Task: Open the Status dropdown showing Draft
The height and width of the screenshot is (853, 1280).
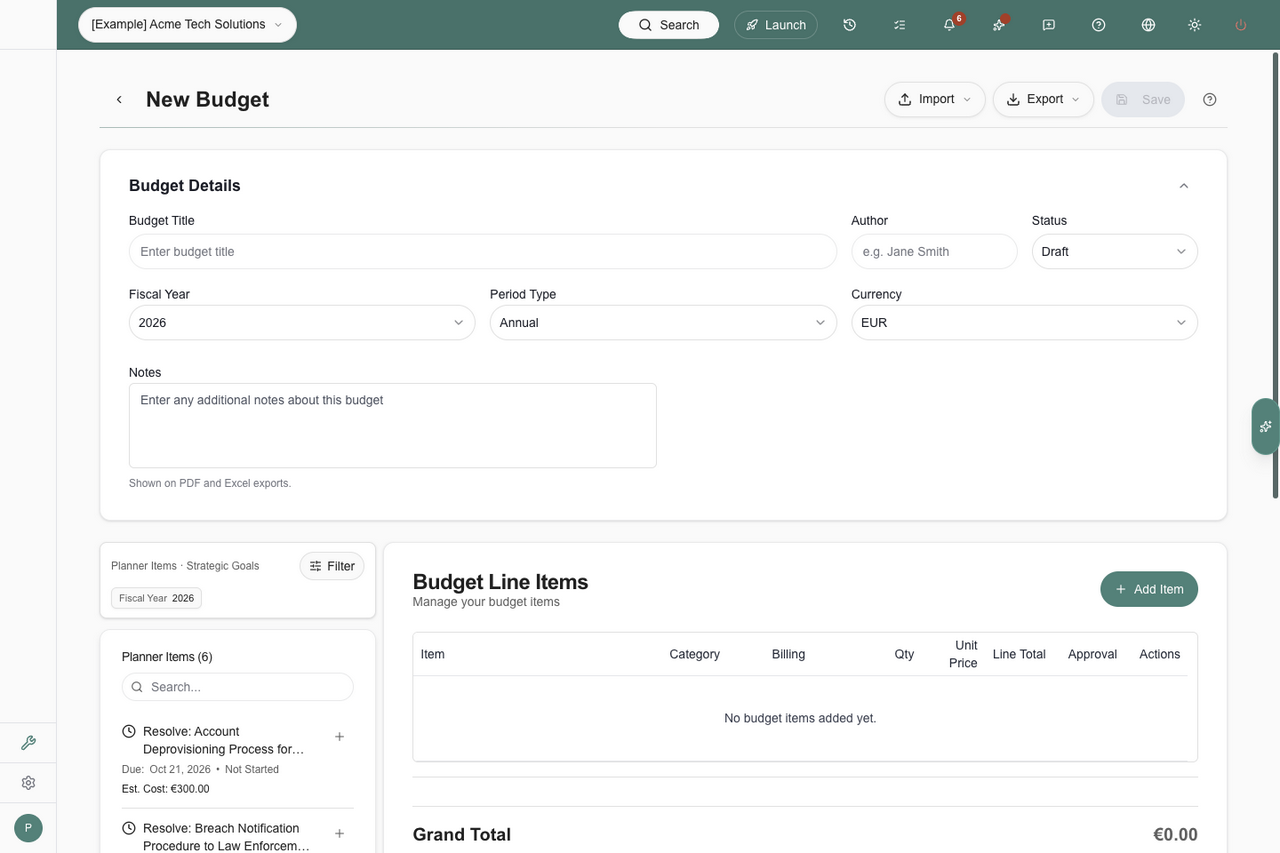Action: point(1114,252)
